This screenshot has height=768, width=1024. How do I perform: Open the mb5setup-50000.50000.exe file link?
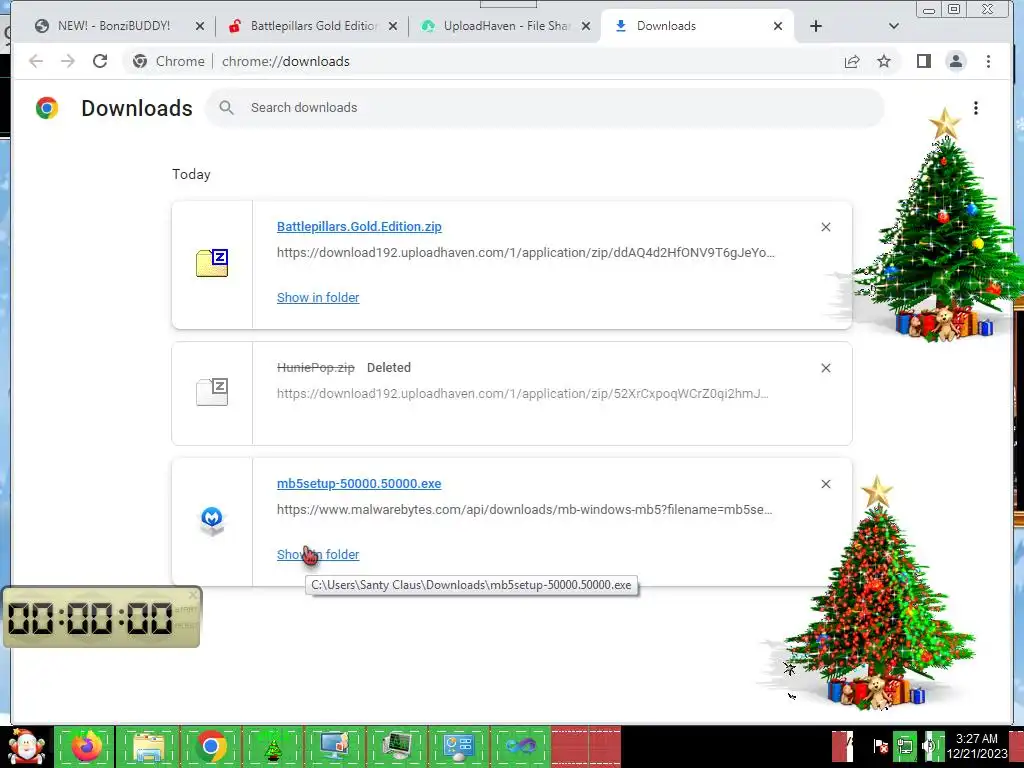click(x=359, y=484)
